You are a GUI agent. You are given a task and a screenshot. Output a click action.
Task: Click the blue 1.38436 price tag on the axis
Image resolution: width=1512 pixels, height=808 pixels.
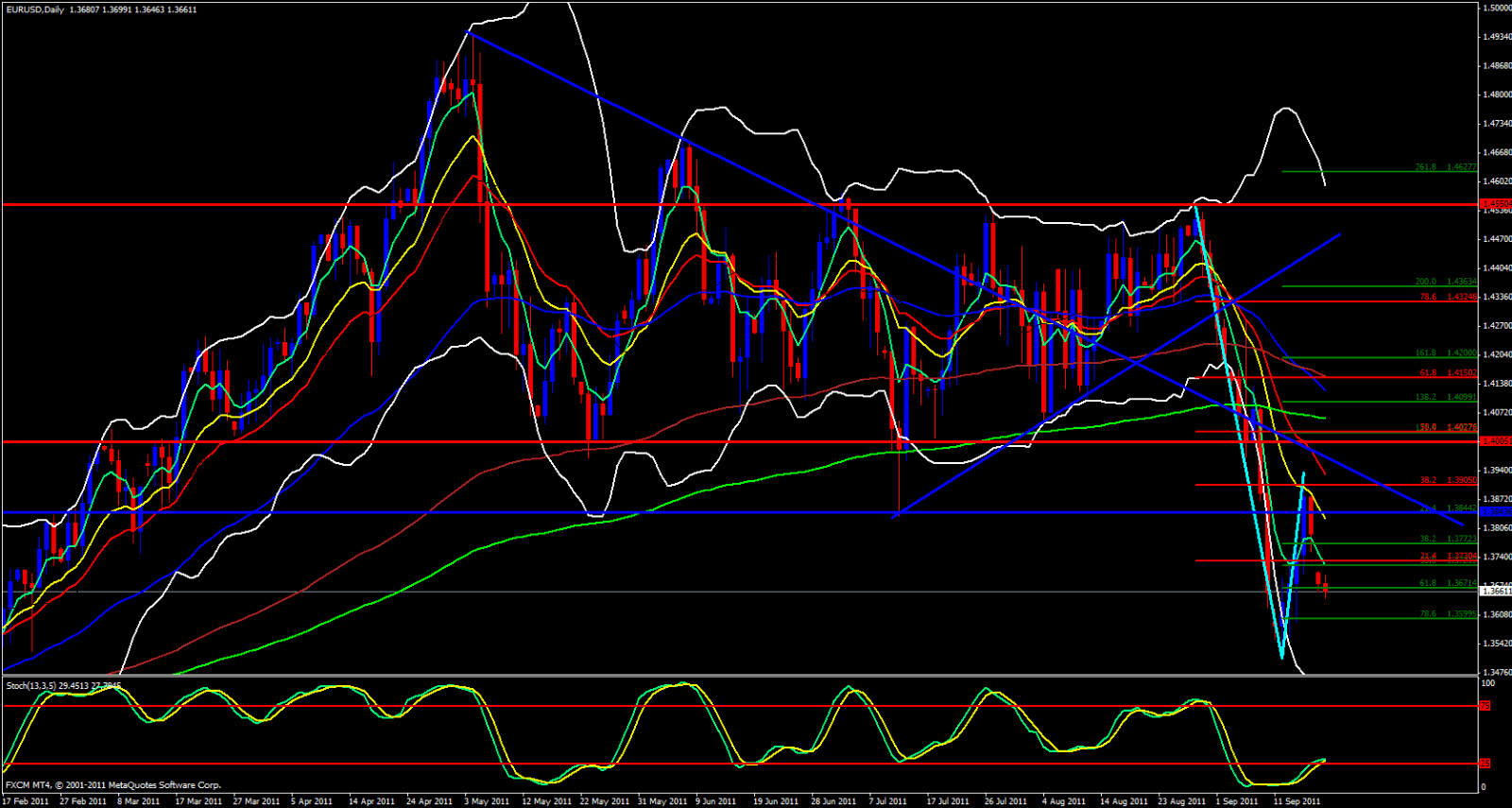(x=1496, y=512)
